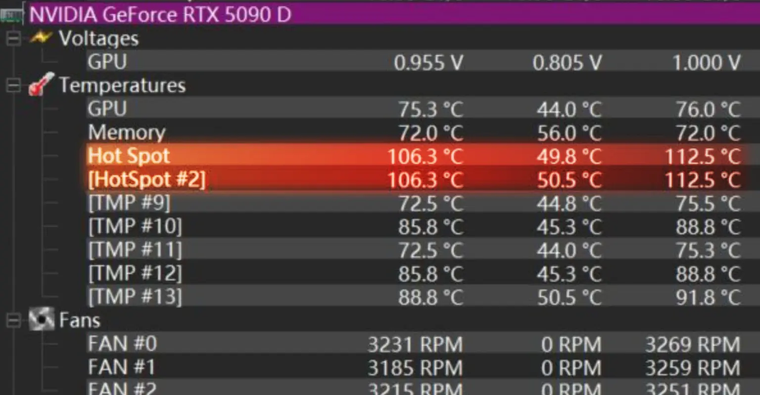Click the Temperatures thermometer icon

point(41,84)
